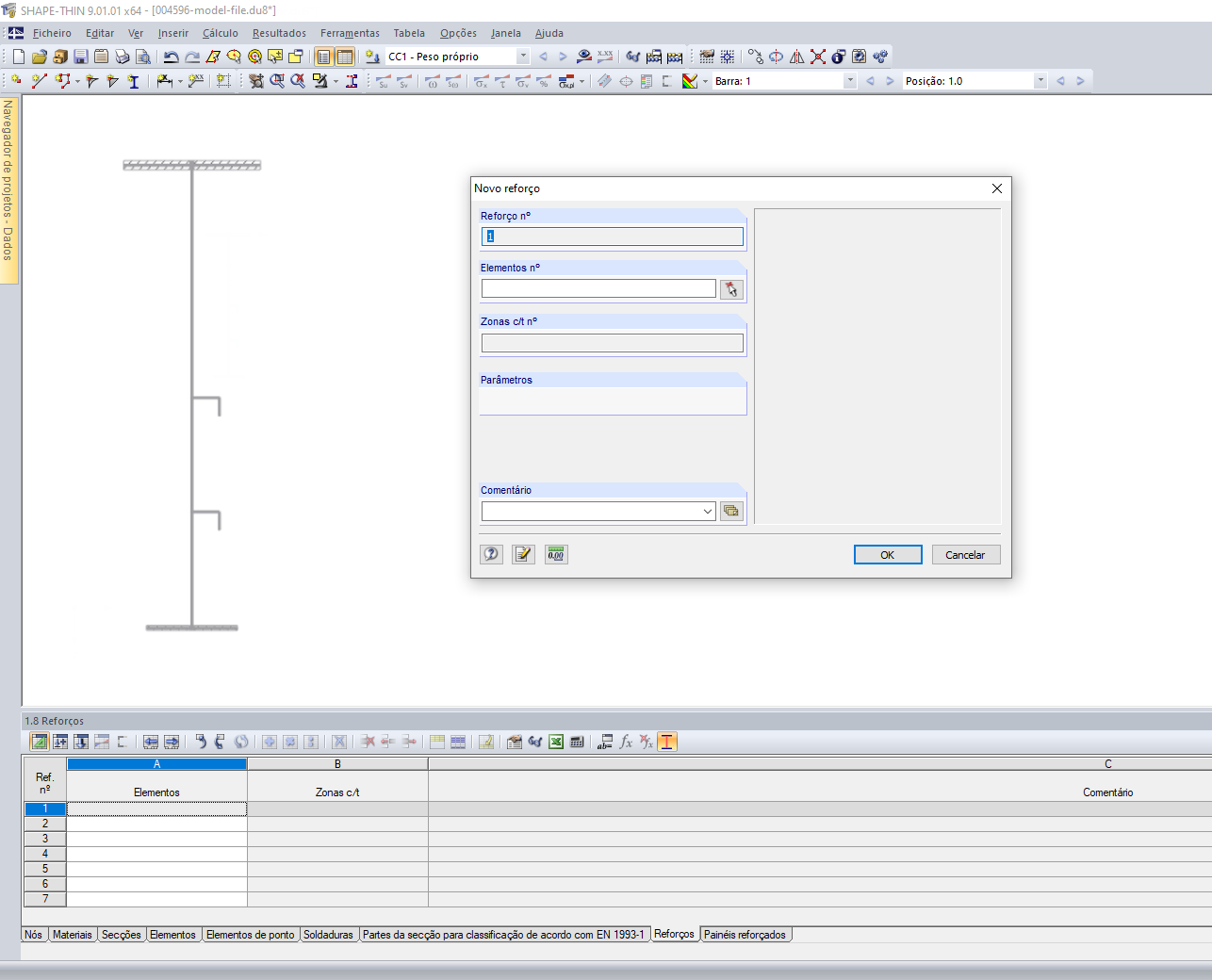The image size is (1212, 980).
Task: Go to previous load case arrow
Action: pyautogui.click(x=543, y=57)
